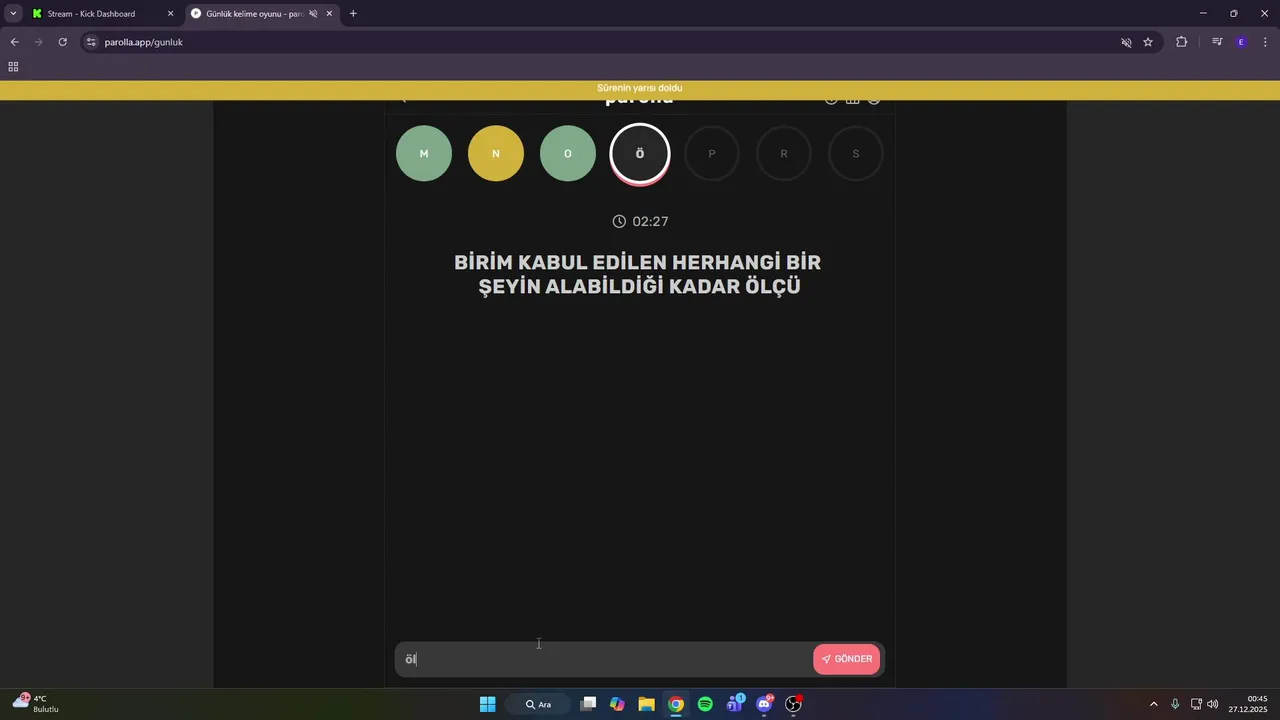Click the microphone tray icon
1280x720 pixels.
(x=1175, y=704)
